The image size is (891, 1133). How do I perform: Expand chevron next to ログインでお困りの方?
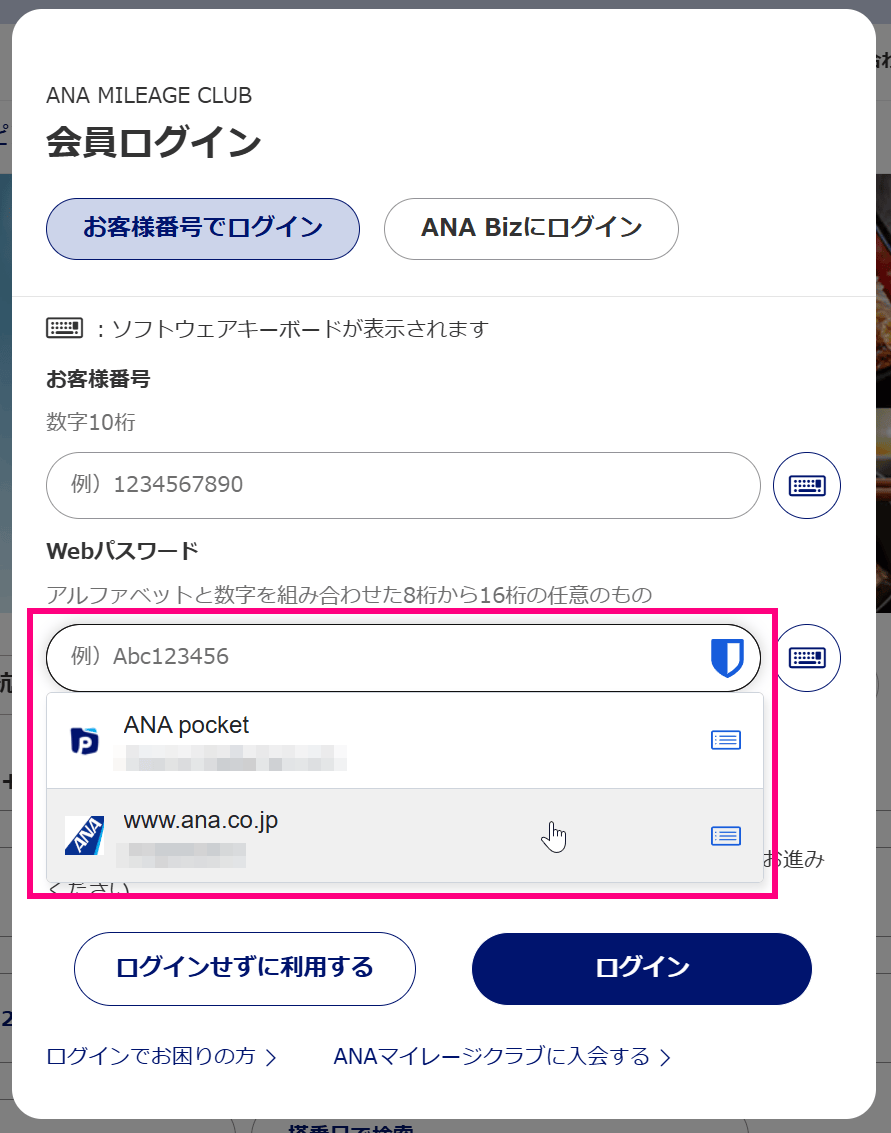pos(271,1058)
